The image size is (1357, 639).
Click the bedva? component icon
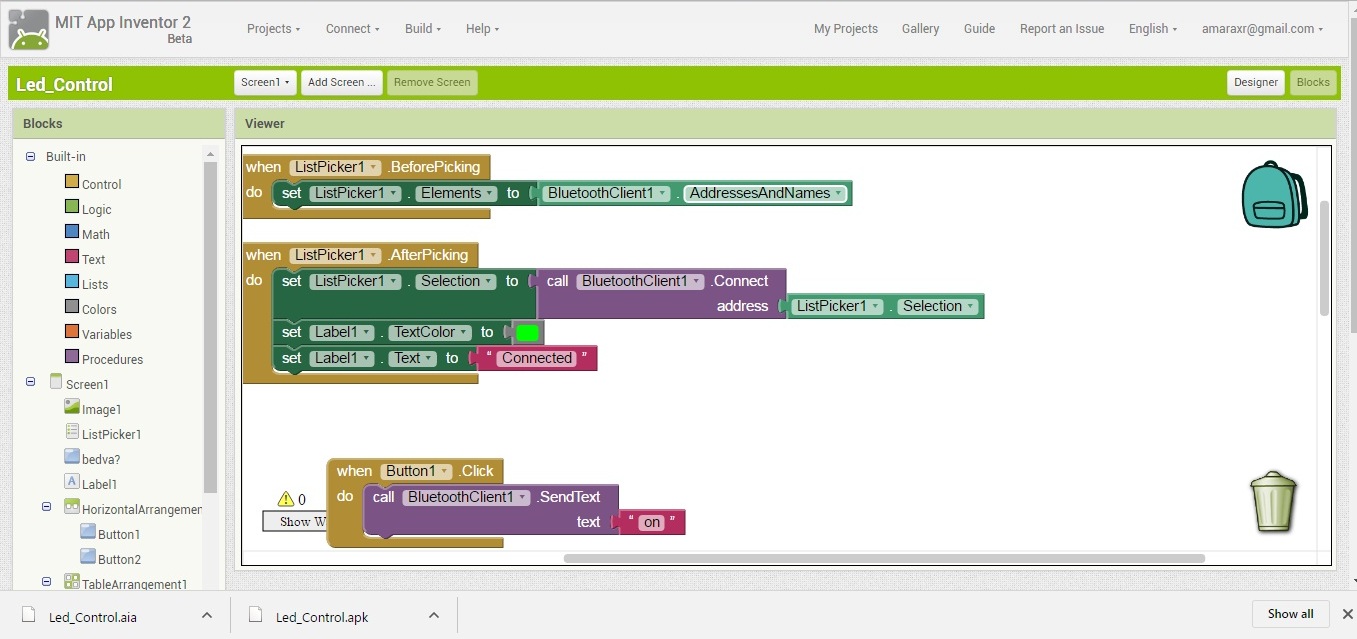pyautogui.click(x=72, y=457)
